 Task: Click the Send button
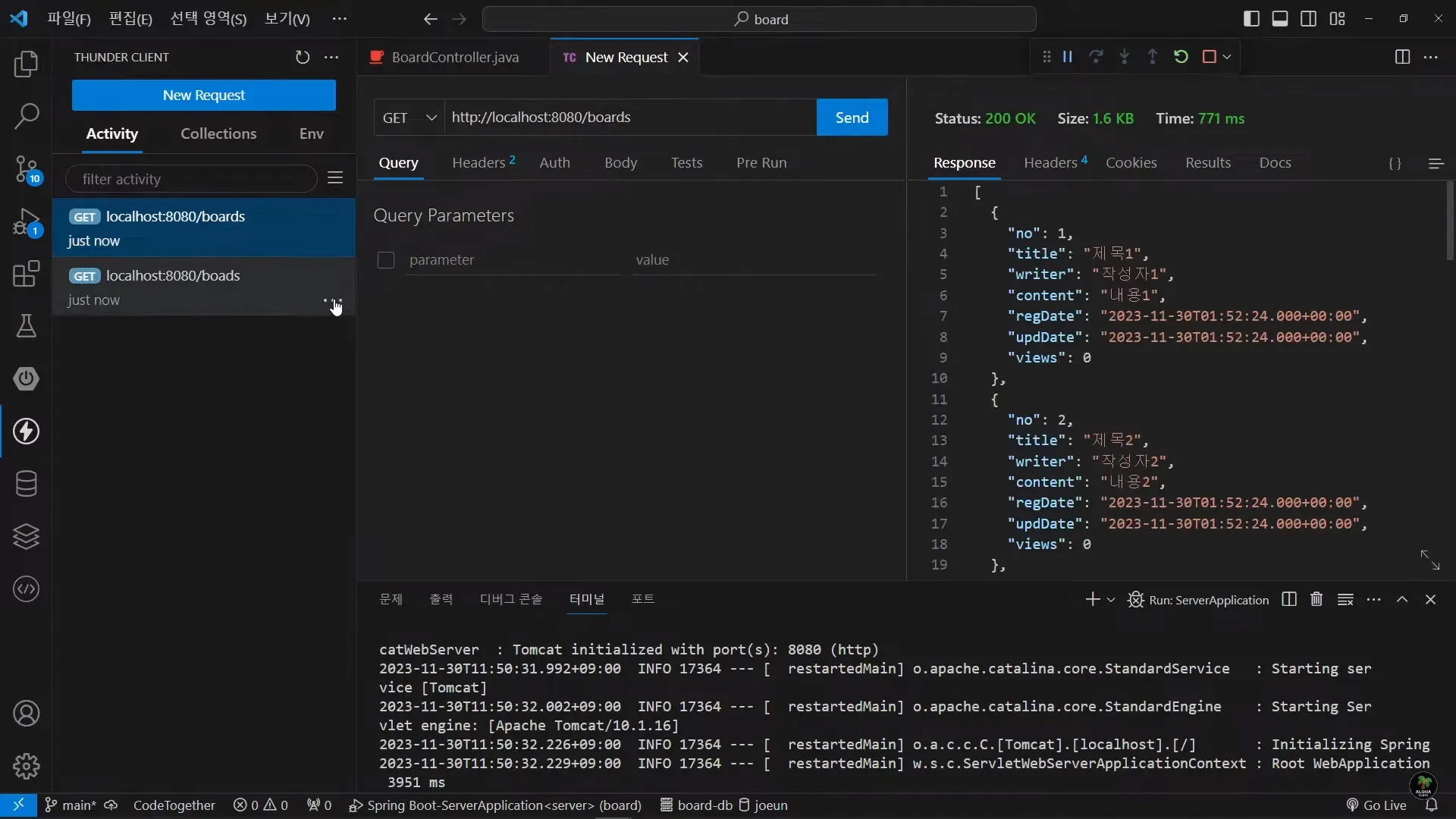[x=852, y=118]
